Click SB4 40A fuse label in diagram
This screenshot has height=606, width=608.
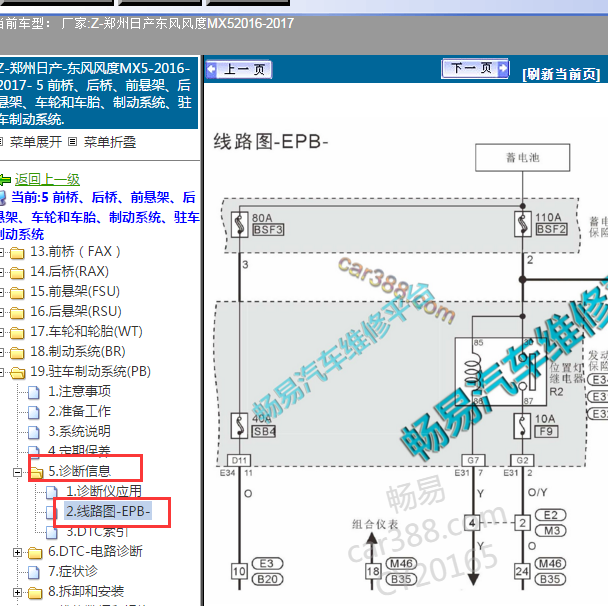pyautogui.click(x=264, y=431)
